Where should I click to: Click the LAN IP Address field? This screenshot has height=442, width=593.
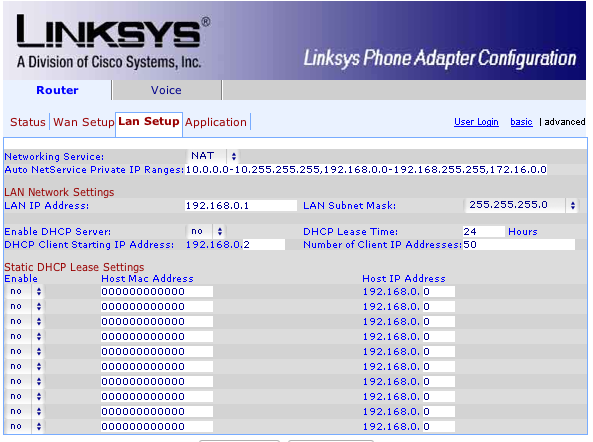[x=241, y=206]
